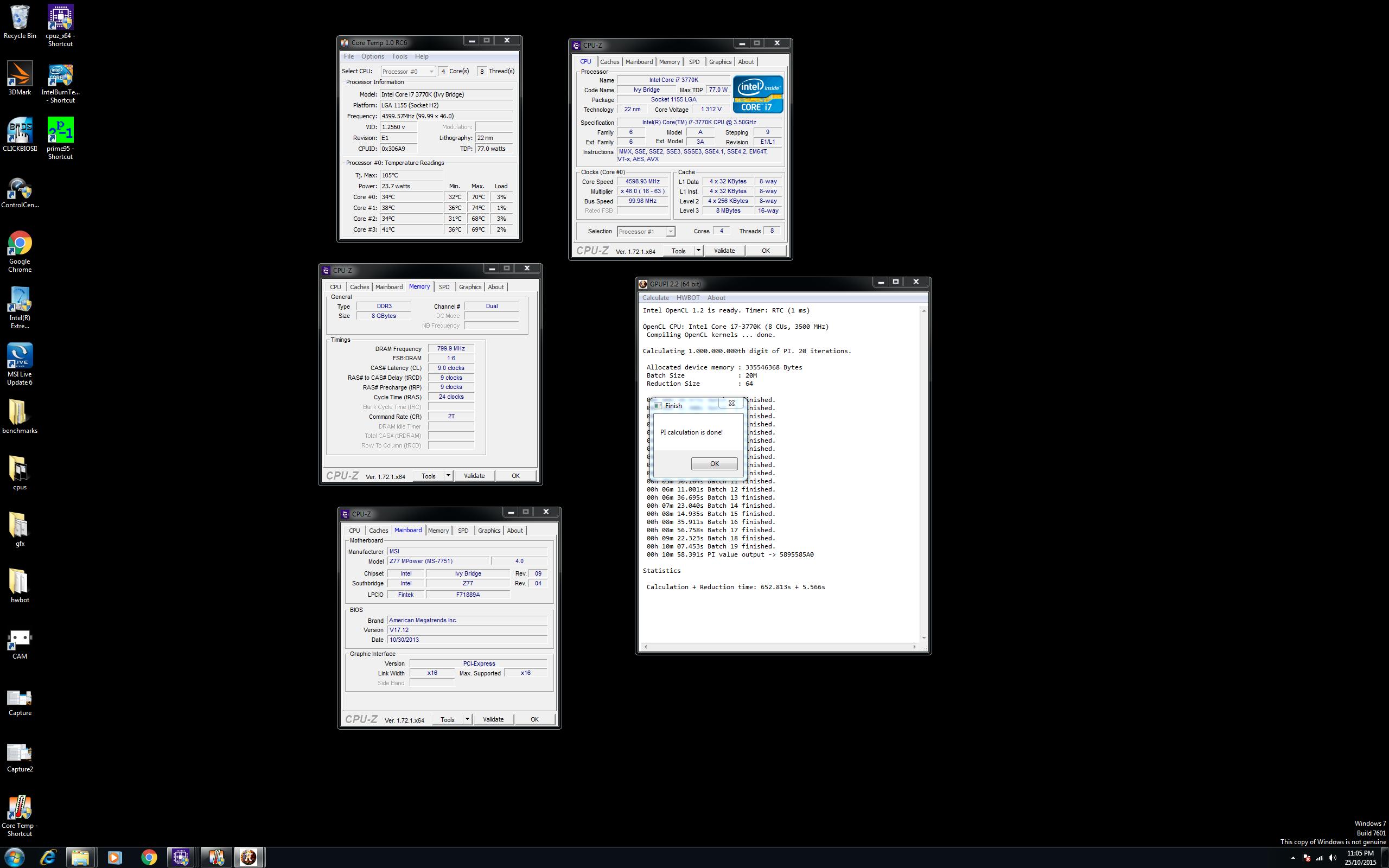Open the gfx folder icon

[20, 530]
